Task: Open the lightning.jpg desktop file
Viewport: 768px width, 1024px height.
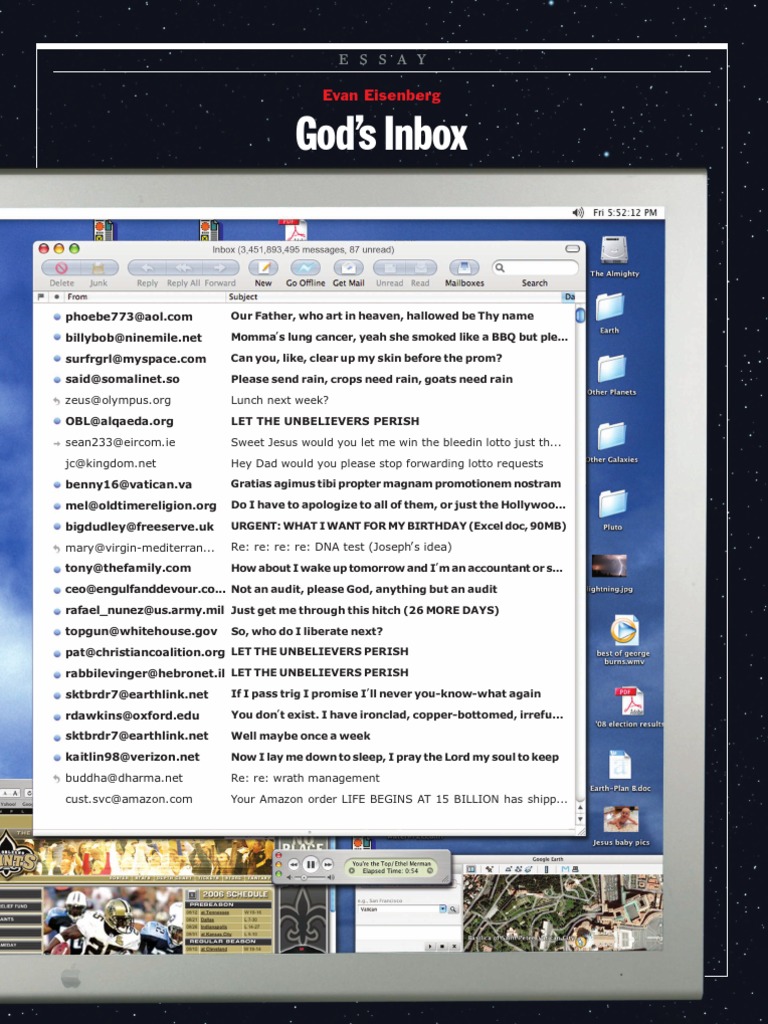Action: (x=609, y=566)
